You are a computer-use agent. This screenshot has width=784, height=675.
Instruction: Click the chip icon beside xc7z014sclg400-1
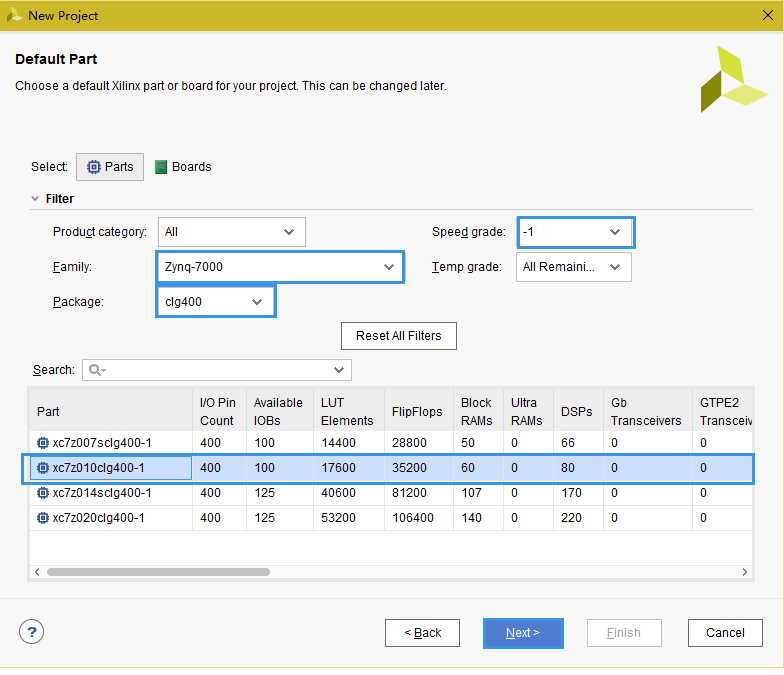point(43,492)
